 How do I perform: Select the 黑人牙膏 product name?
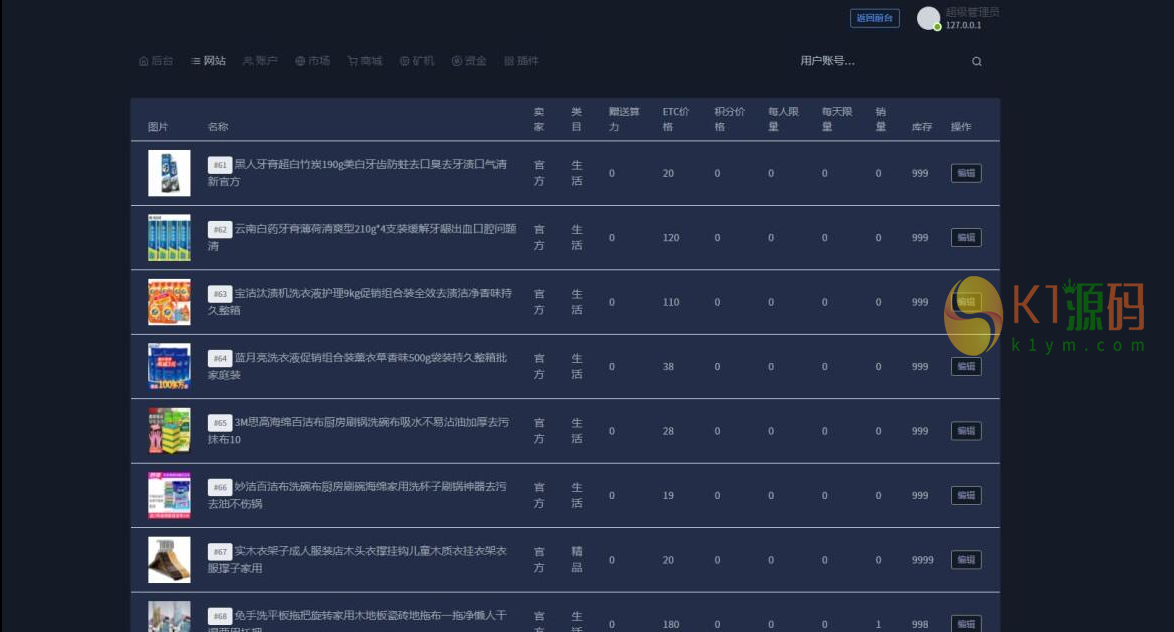click(x=357, y=172)
